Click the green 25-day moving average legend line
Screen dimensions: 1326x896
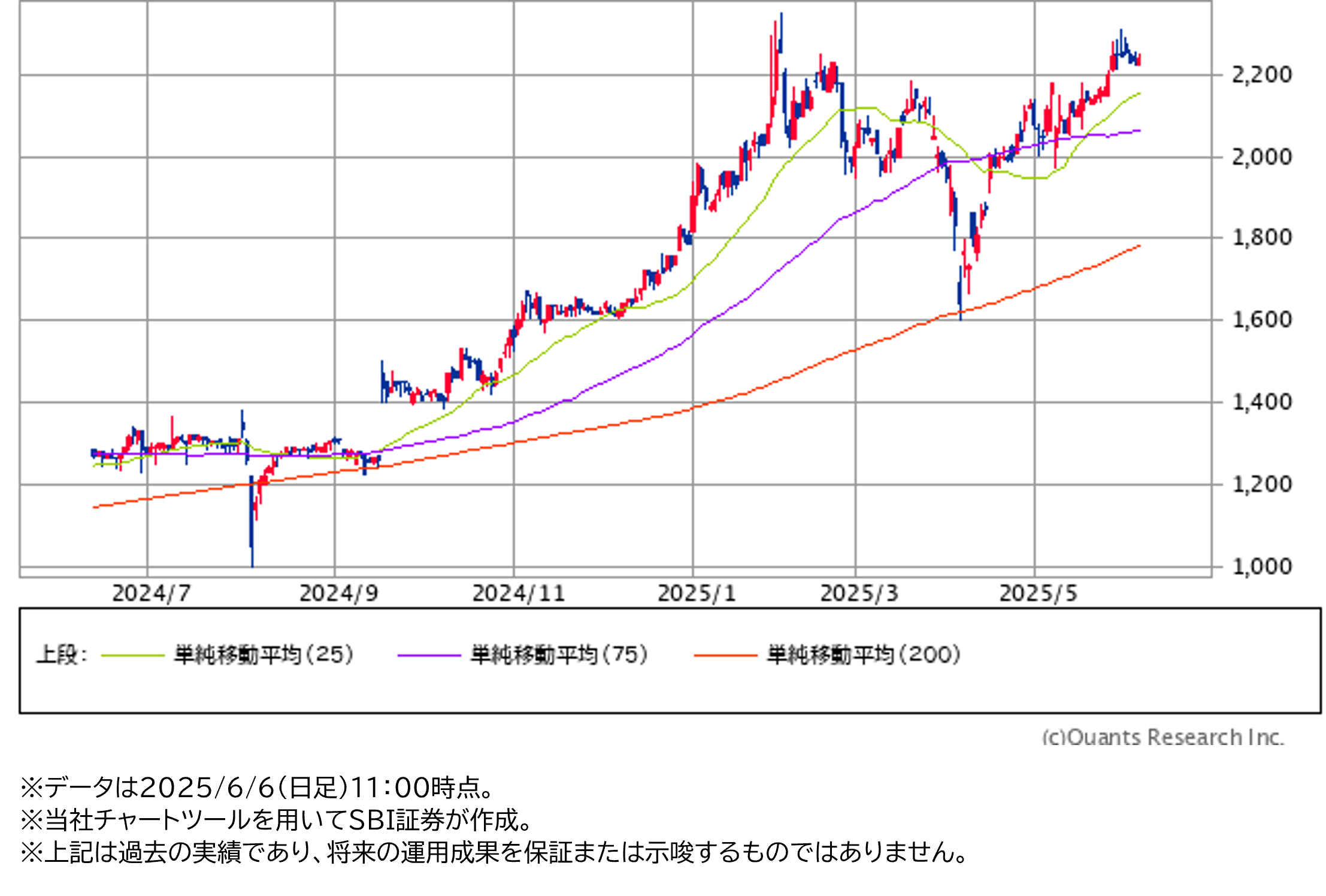133,656
